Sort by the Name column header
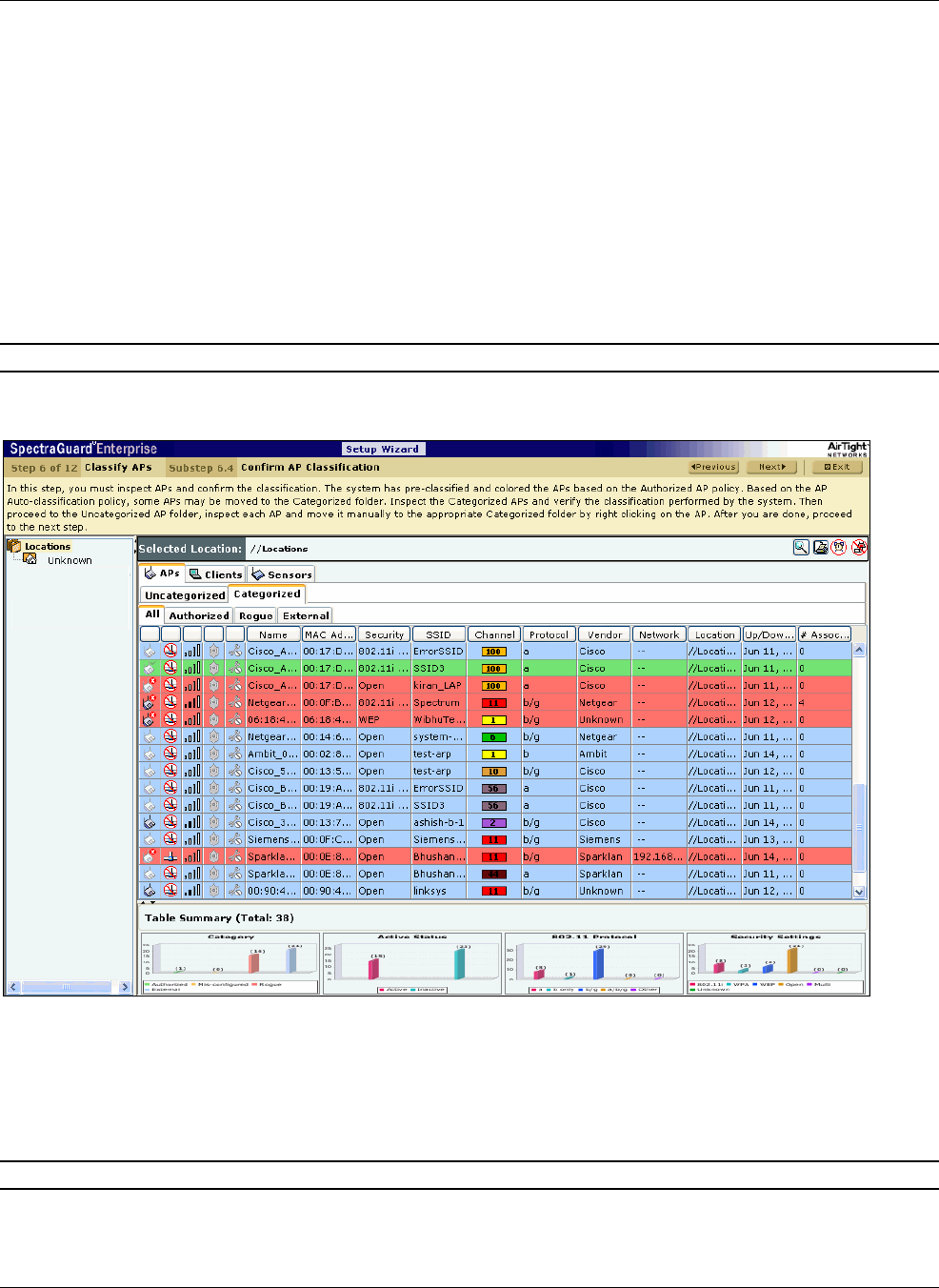The image size is (939, 1288). pyautogui.click(x=273, y=634)
